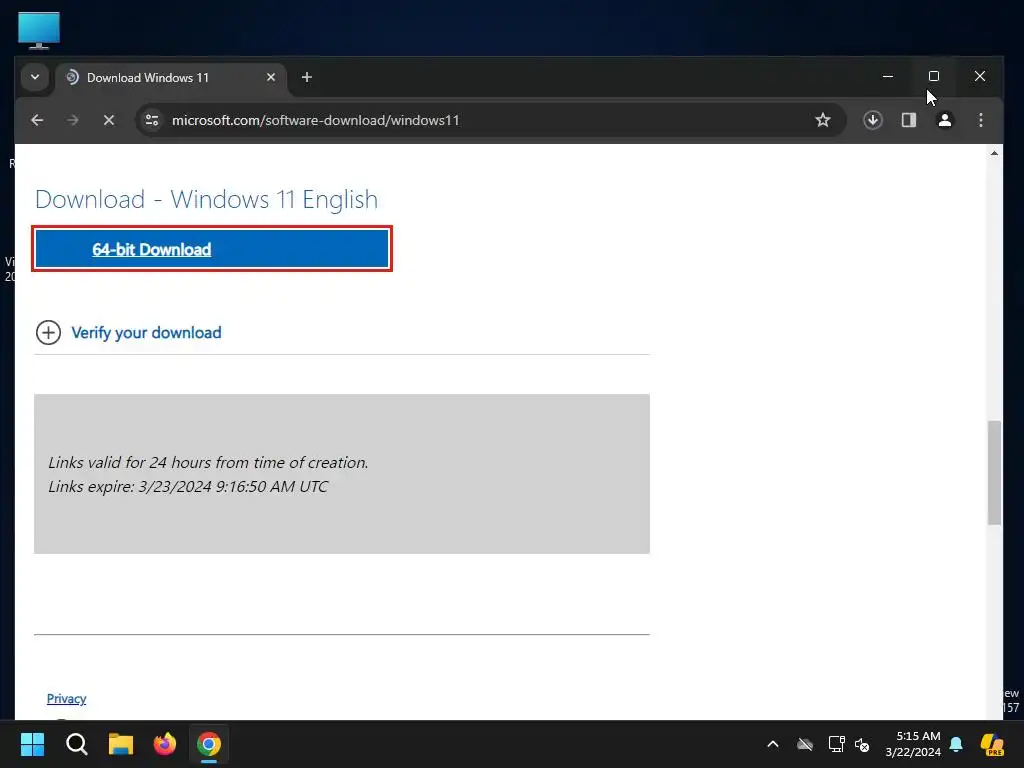Click the scrollbar up arrow
Image resolution: width=1024 pixels, height=768 pixels.
coord(994,153)
